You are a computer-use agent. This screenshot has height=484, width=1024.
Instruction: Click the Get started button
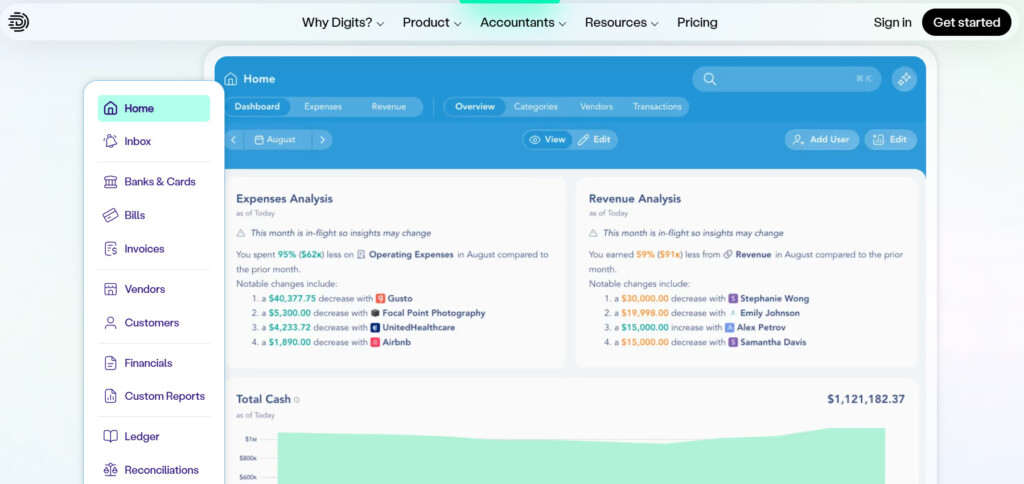click(x=967, y=22)
